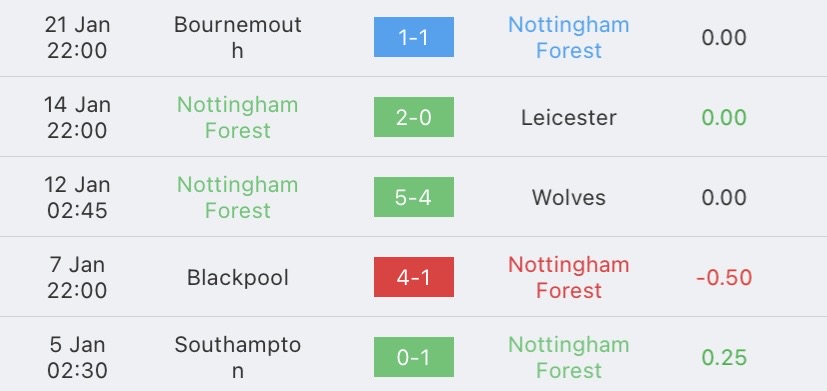Screen dimensions: 827x391
Task: Select Bournemouth team name
Action: (237, 37)
